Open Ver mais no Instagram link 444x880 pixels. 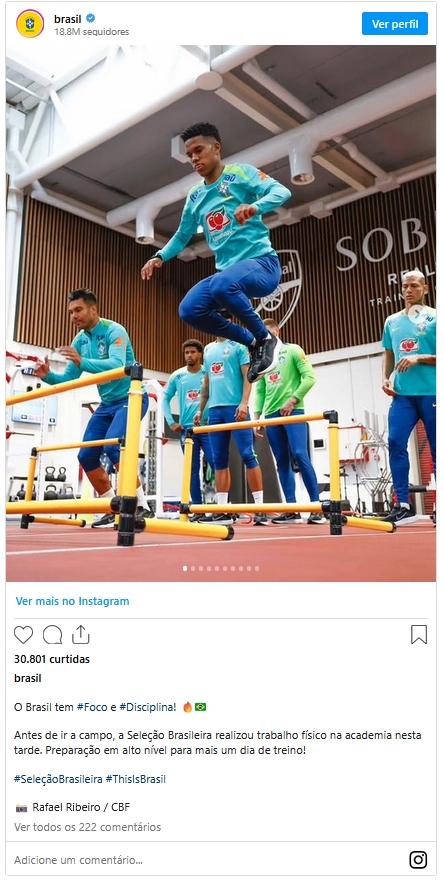coord(72,601)
